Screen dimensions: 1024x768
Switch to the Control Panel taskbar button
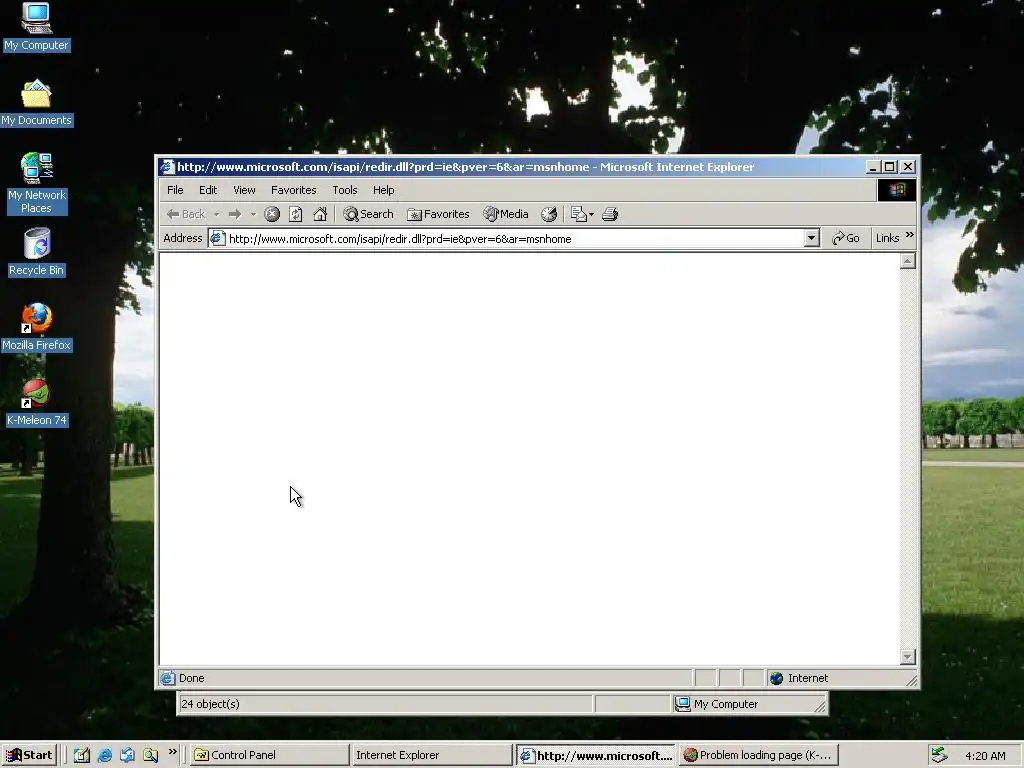(x=269, y=755)
